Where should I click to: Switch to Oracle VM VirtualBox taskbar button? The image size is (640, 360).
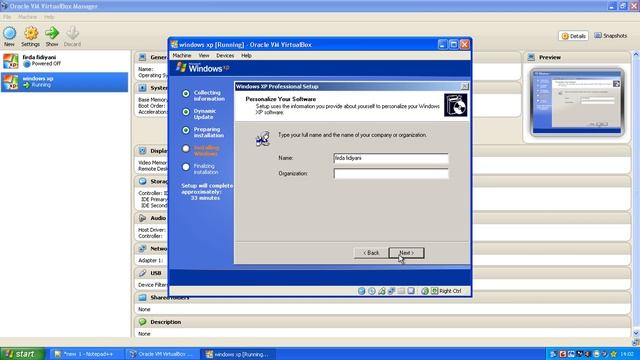click(162, 354)
